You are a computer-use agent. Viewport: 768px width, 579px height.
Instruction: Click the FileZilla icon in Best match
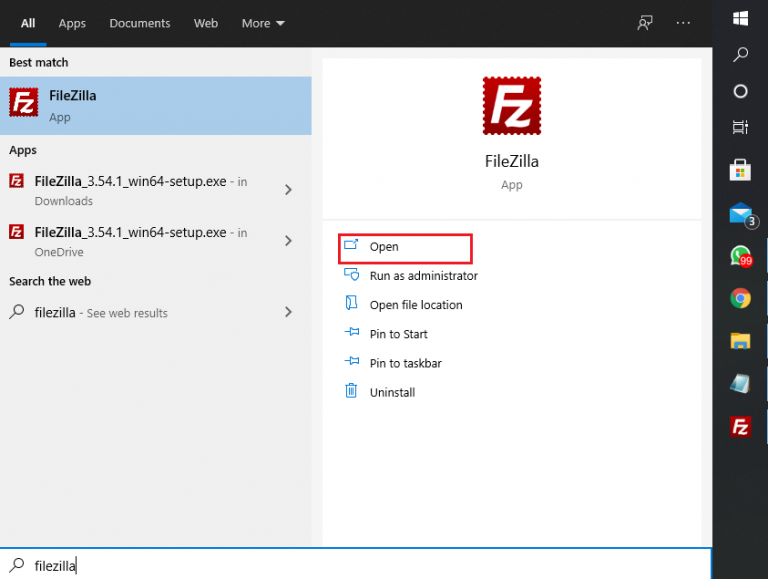[24, 102]
